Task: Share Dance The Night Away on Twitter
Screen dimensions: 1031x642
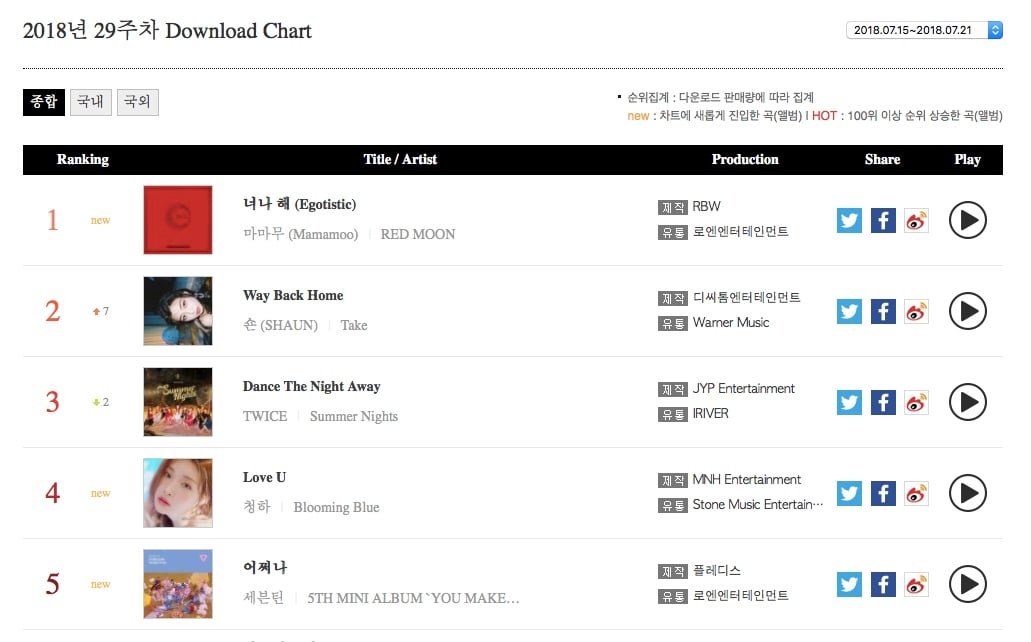Action: (849, 402)
